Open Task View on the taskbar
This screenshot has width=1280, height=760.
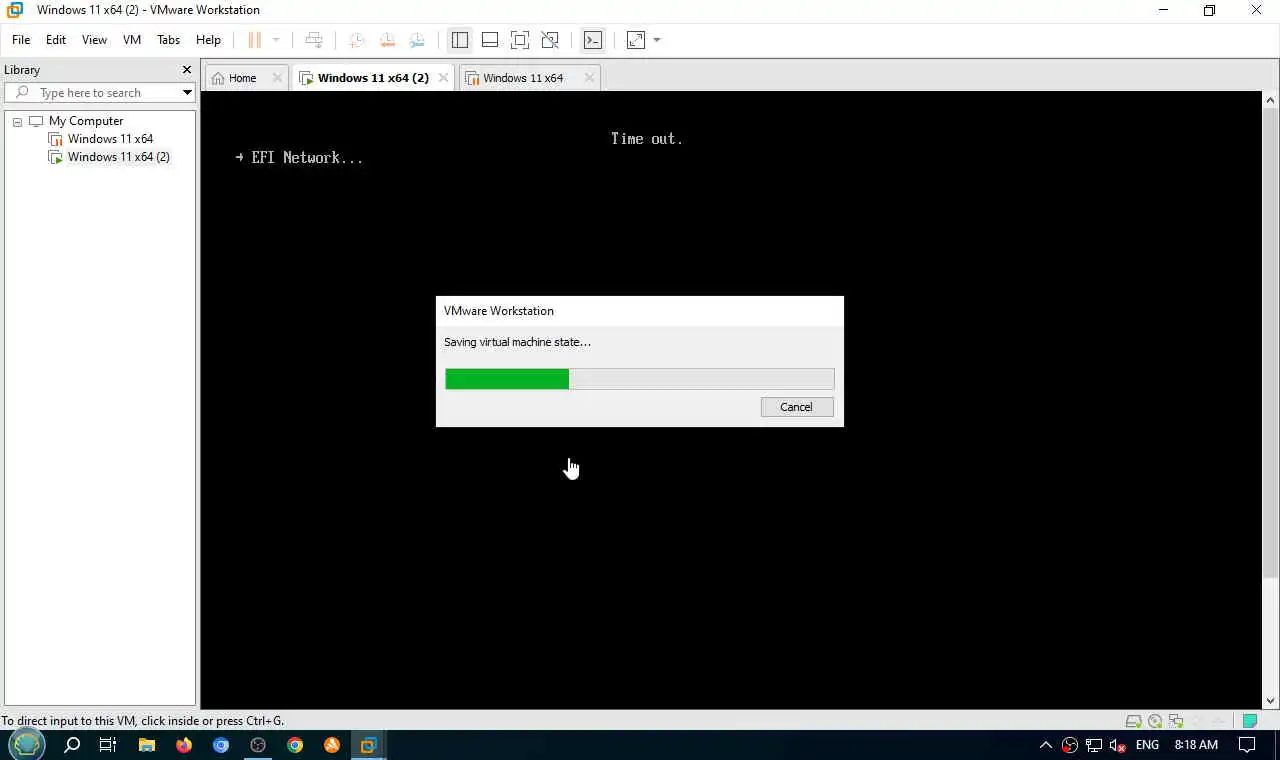click(108, 745)
